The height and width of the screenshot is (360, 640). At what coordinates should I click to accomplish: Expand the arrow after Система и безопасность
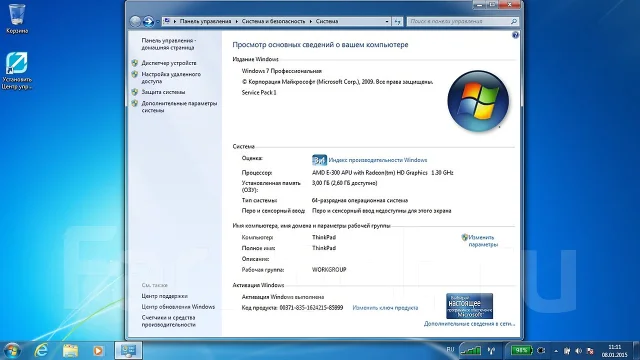pos(311,21)
